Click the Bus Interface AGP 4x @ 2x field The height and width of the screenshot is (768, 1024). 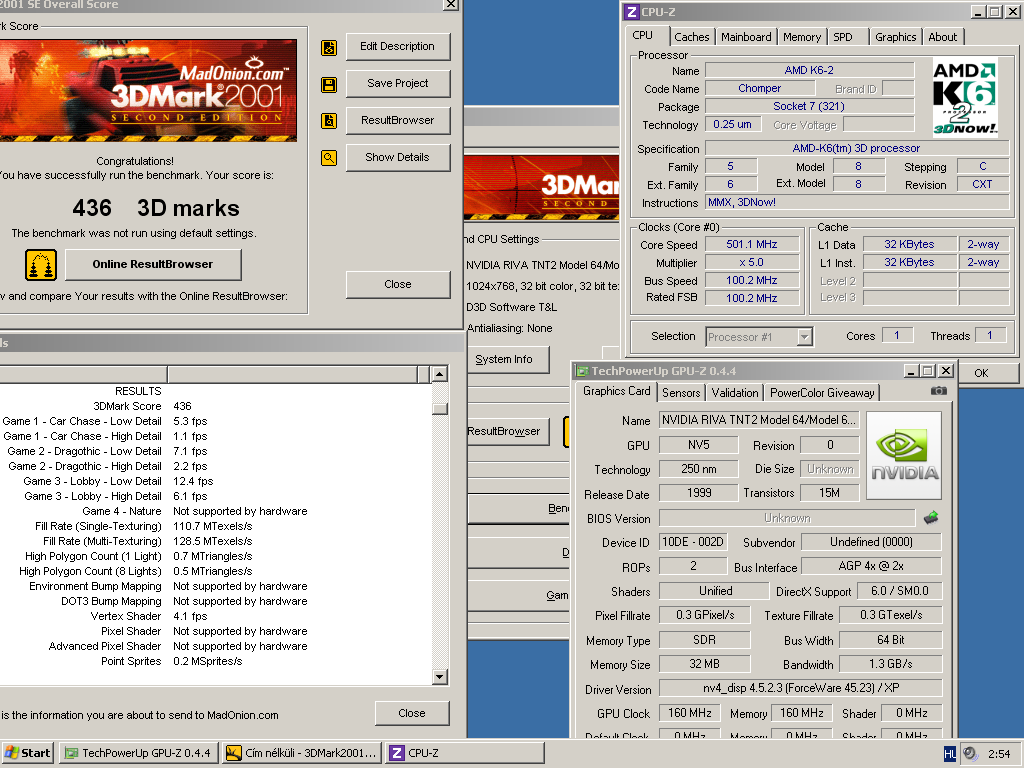[x=871, y=566]
